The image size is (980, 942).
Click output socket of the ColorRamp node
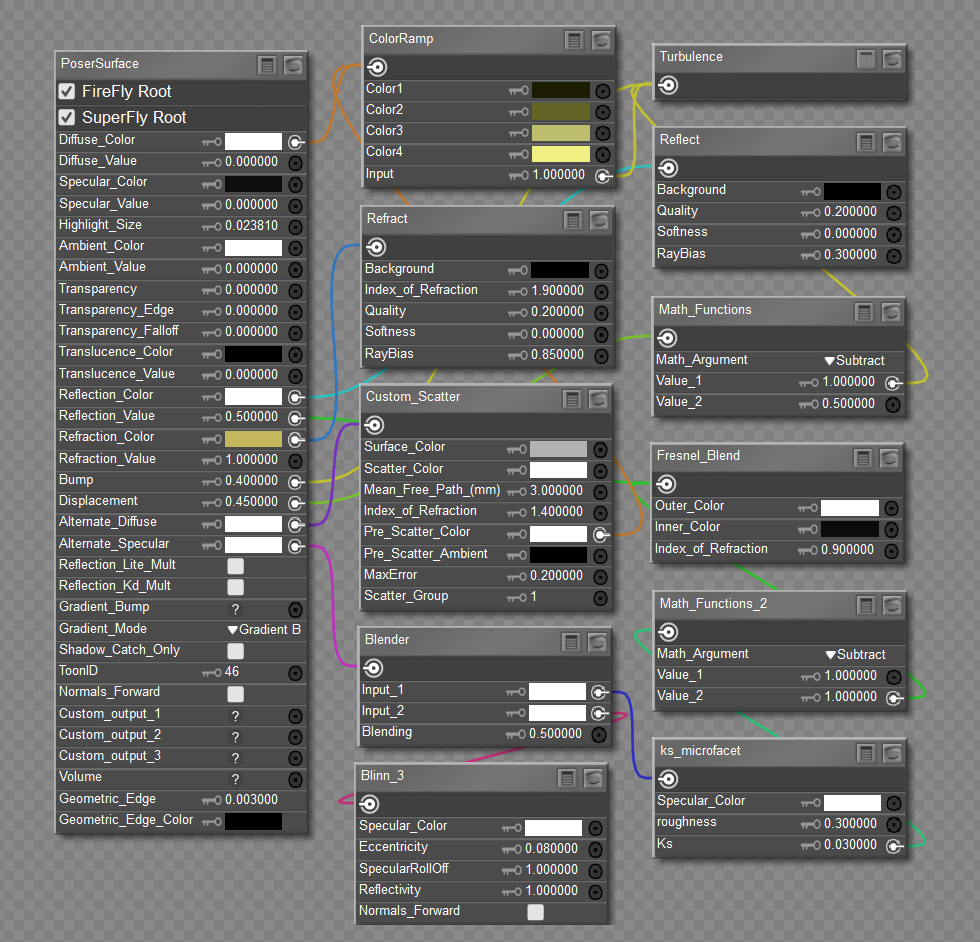[377, 67]
